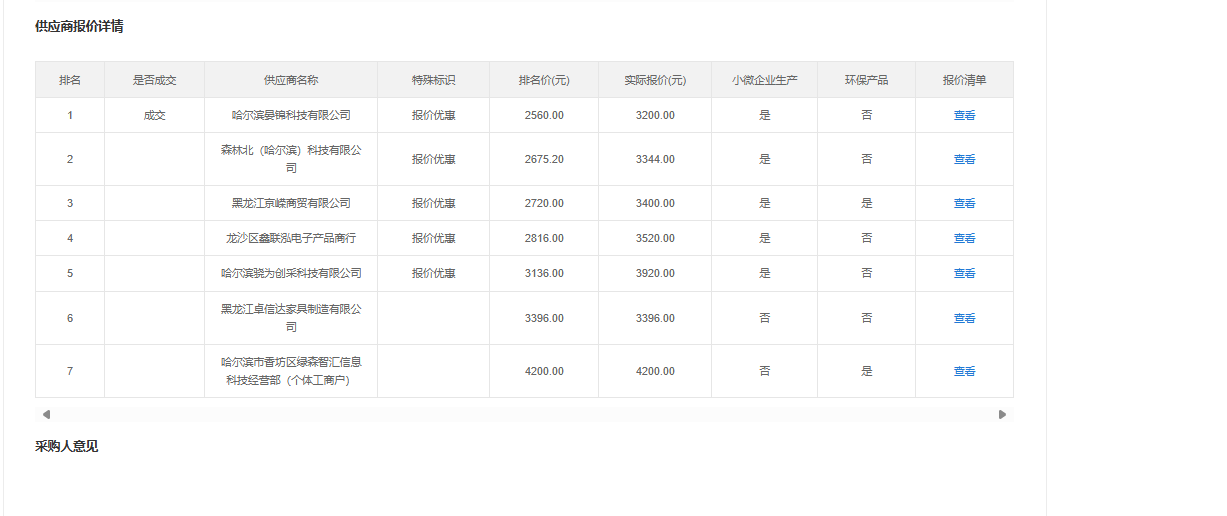This screenshot has height=516, width=1227.
Task: Click the 小微企业生产 column header
Action: pyautogui.click(x=764, y=80)
